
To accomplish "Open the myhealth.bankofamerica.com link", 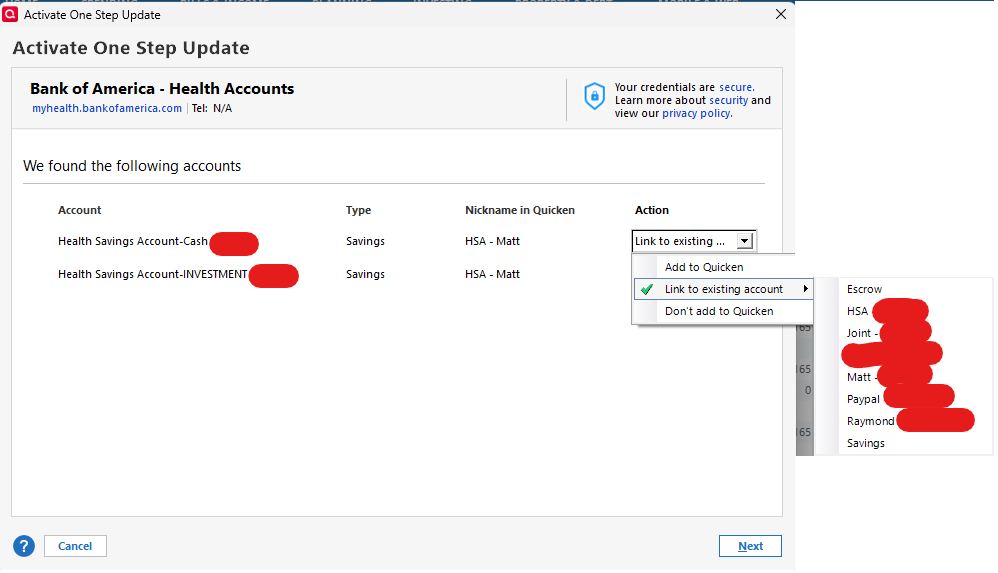I will tap(107, 108).
